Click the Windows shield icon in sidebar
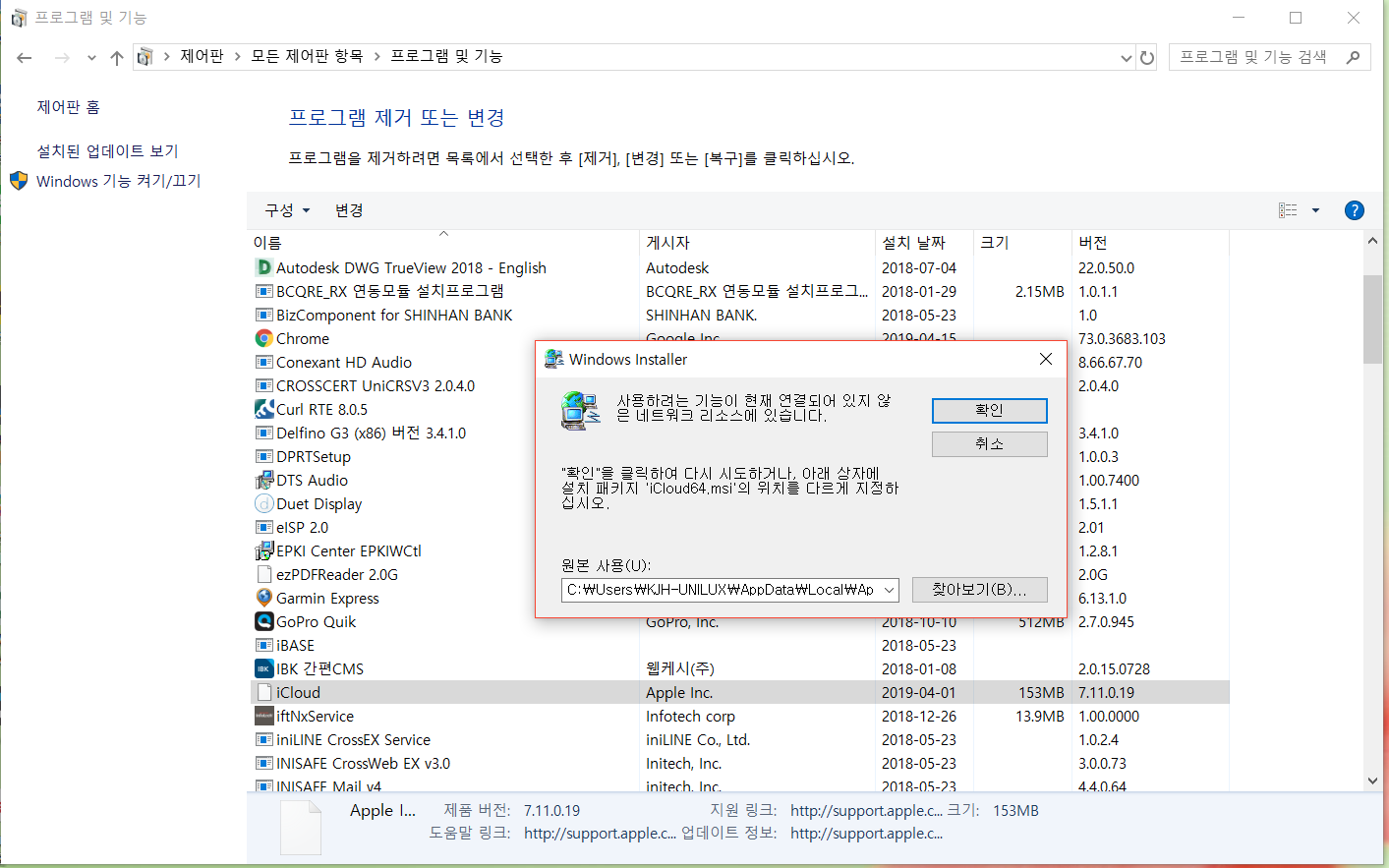Screen dimensions: 1389x868 click(19, 181)
